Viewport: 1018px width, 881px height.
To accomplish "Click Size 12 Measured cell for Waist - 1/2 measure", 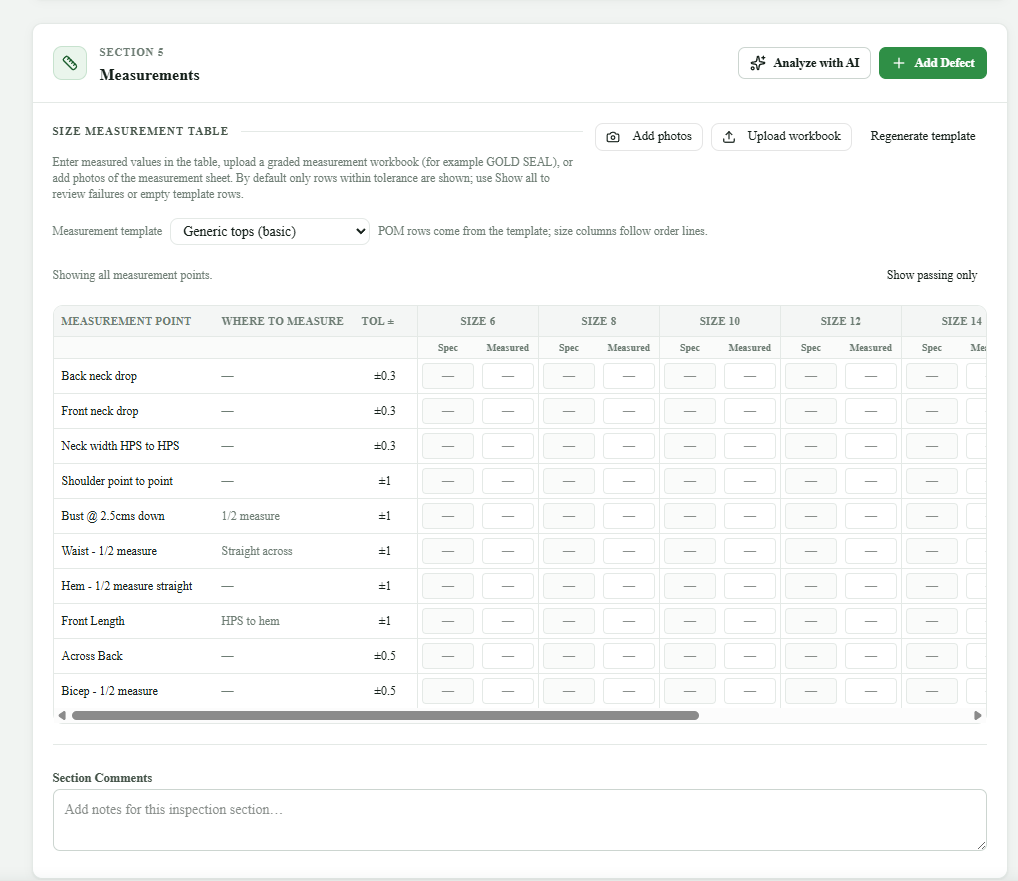I will (x=871, y=551).
